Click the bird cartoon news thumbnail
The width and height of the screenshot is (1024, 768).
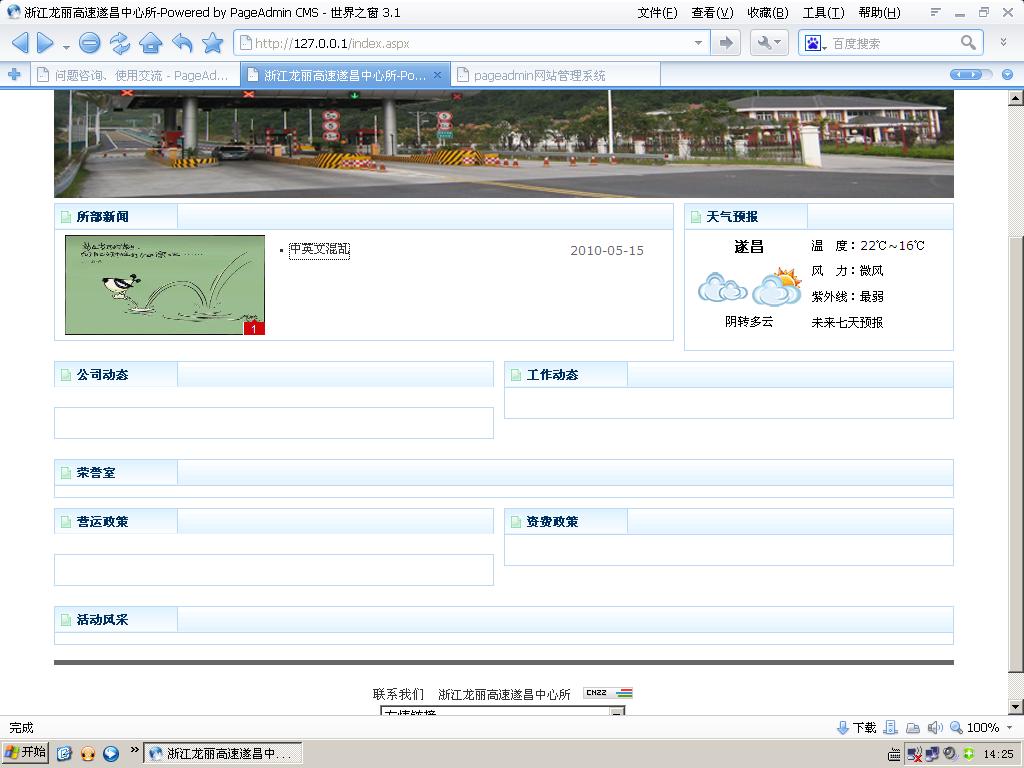click(165, 285)
